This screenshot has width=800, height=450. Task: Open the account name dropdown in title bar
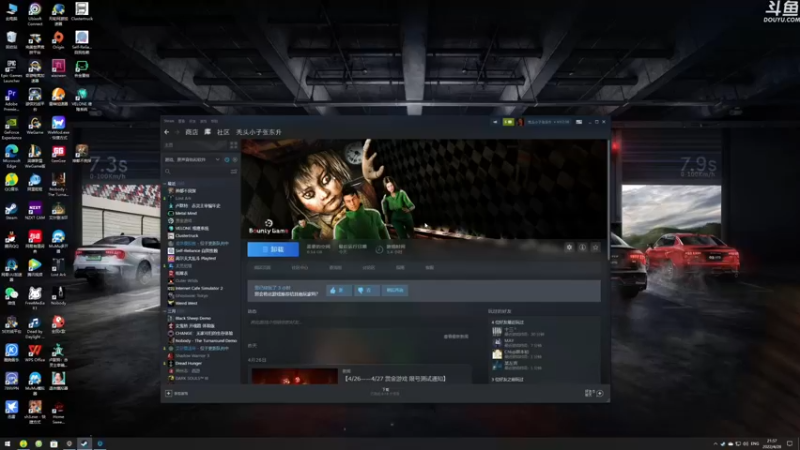[548, 122]
